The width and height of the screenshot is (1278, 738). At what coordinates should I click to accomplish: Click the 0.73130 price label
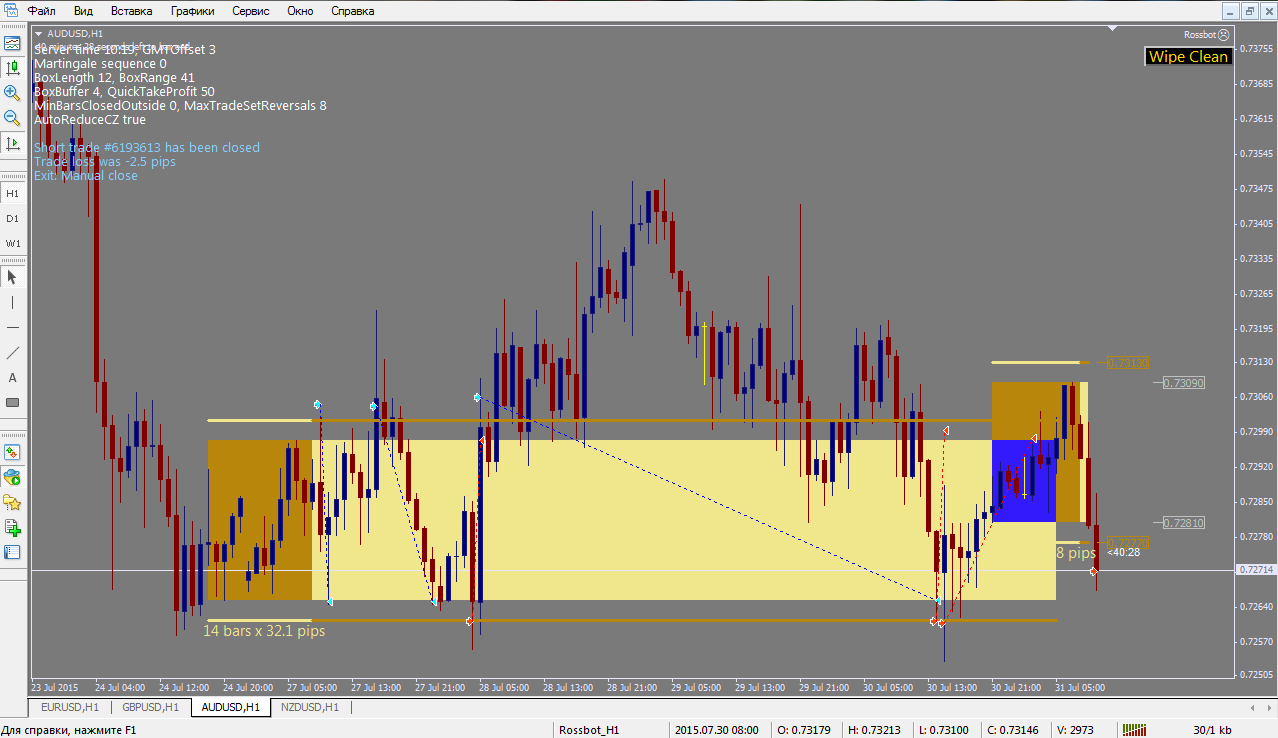click(x=1128, y=362)
